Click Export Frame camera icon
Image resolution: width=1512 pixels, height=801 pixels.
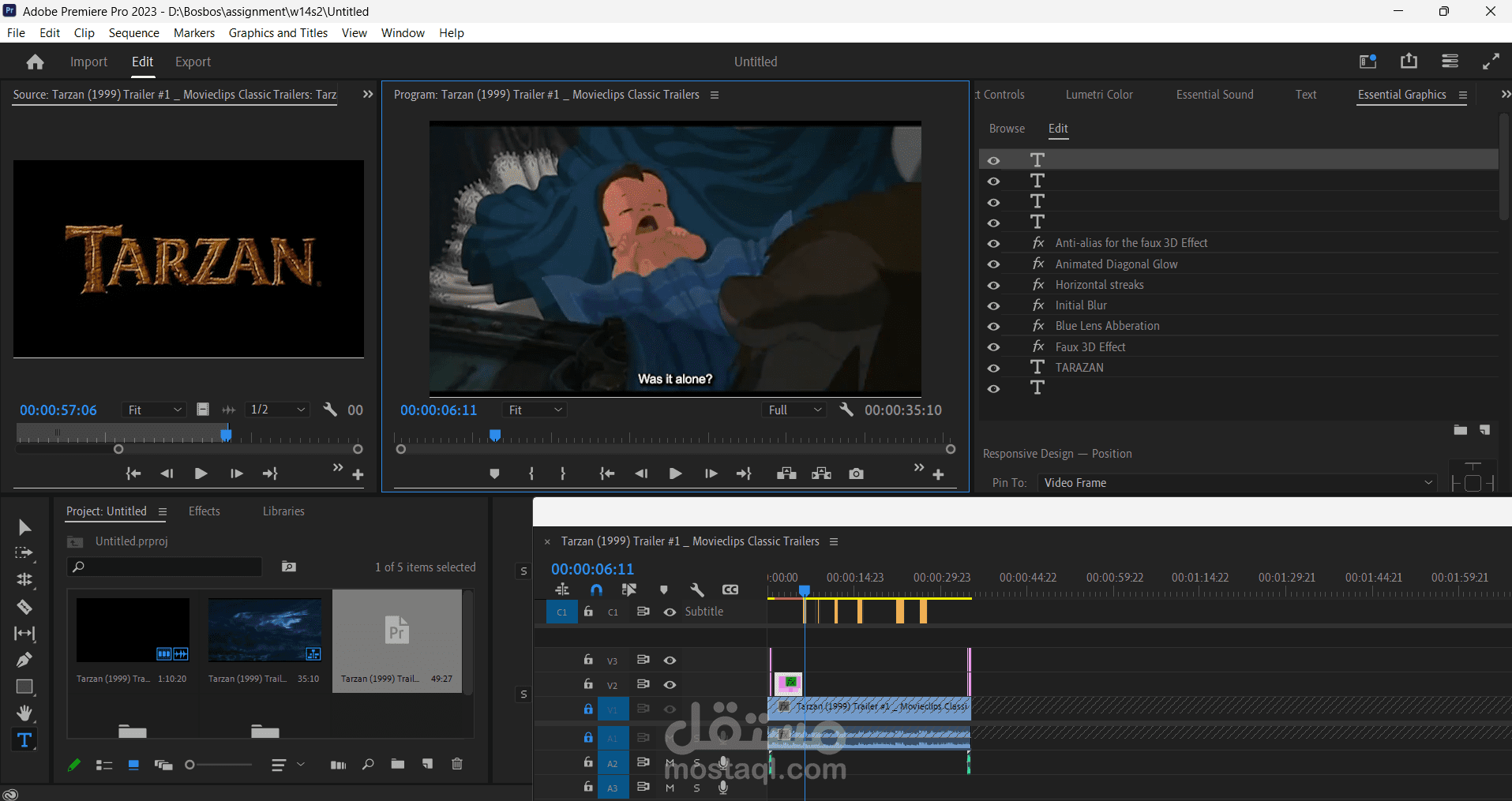[856, 473]
